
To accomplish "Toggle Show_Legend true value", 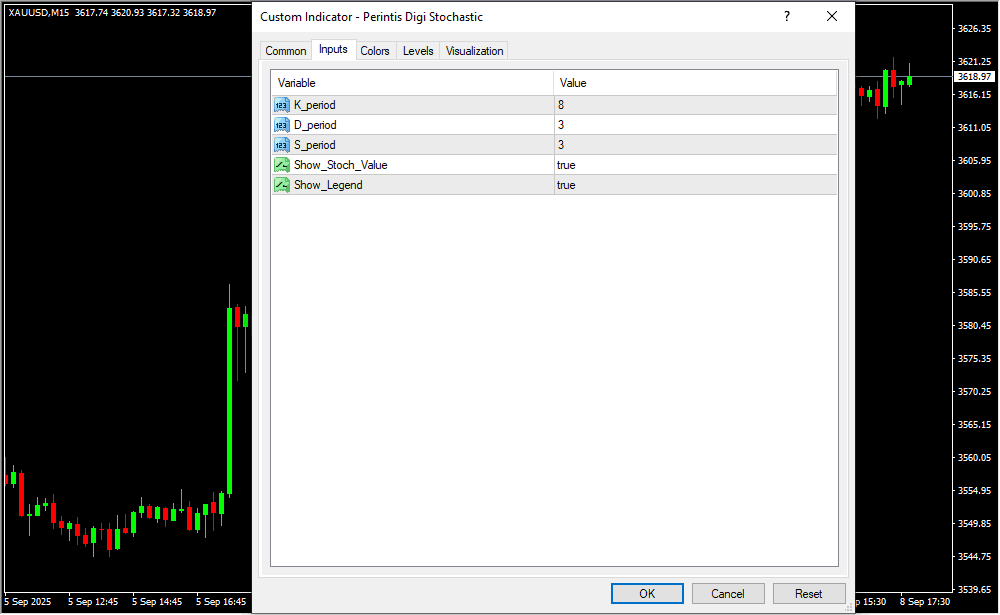I will coord(695,185).
